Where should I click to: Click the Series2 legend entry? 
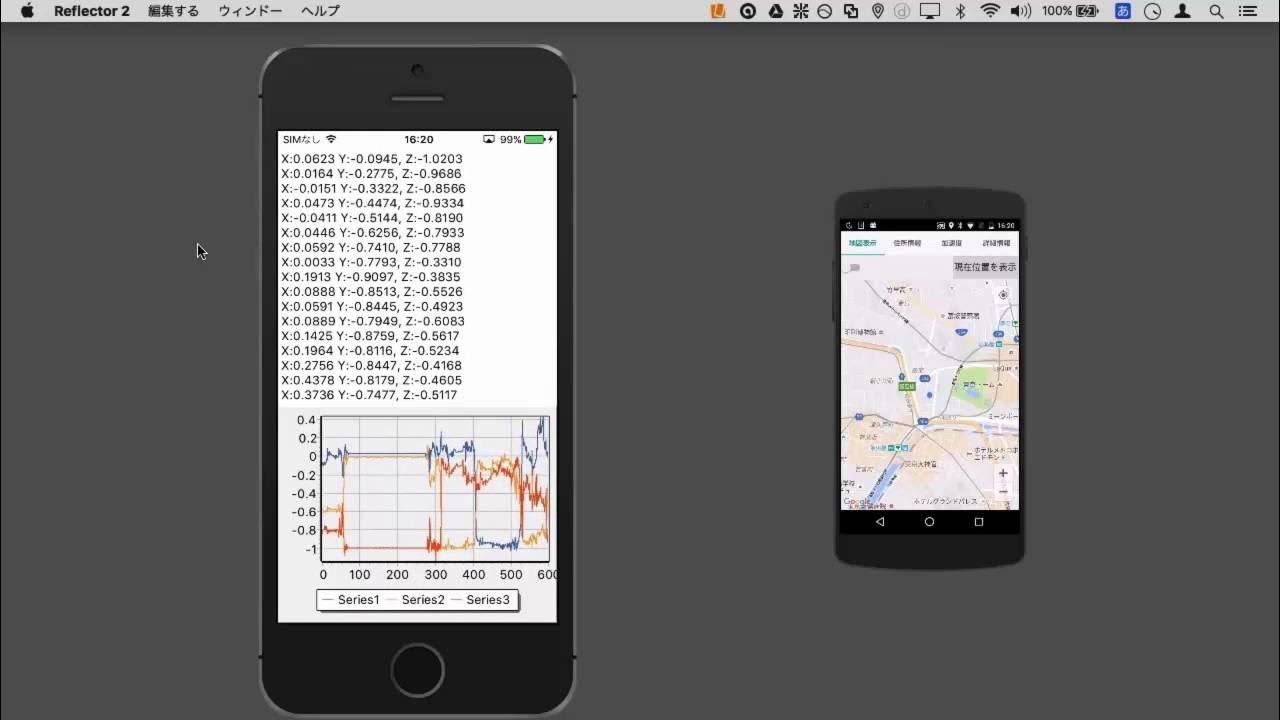[415, 600]
